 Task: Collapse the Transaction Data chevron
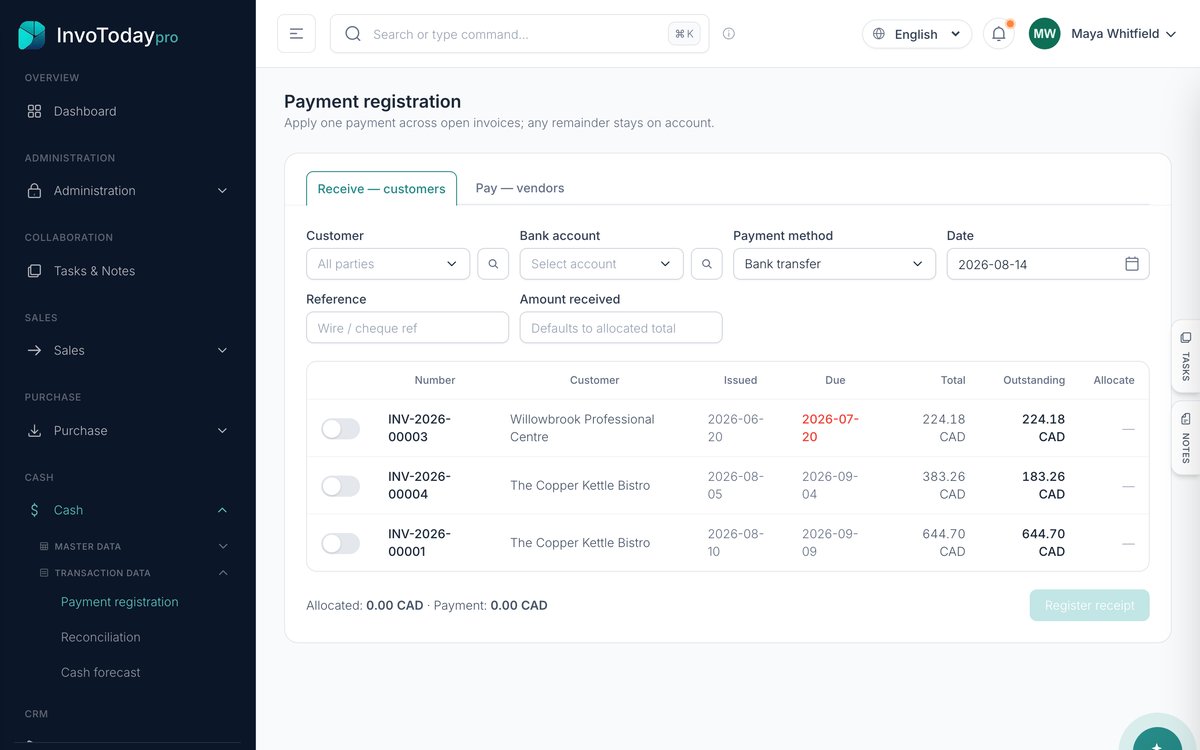click(223, 573)
